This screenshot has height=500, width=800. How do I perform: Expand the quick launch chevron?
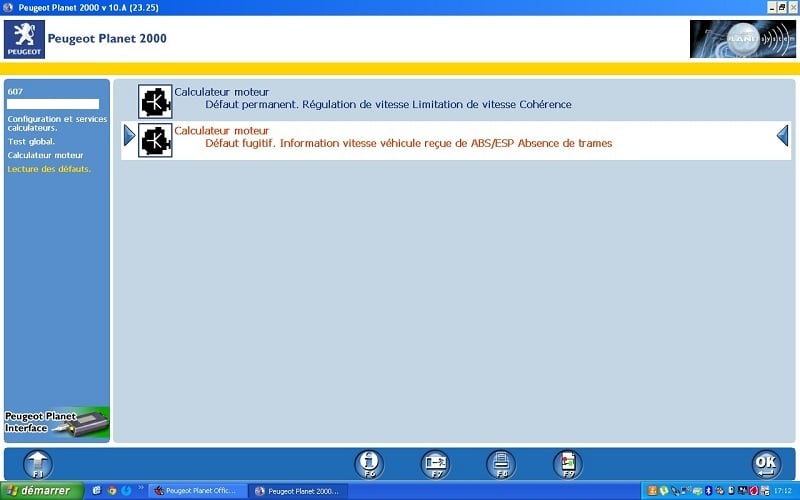pyautogui.click(x=141, y=488)
